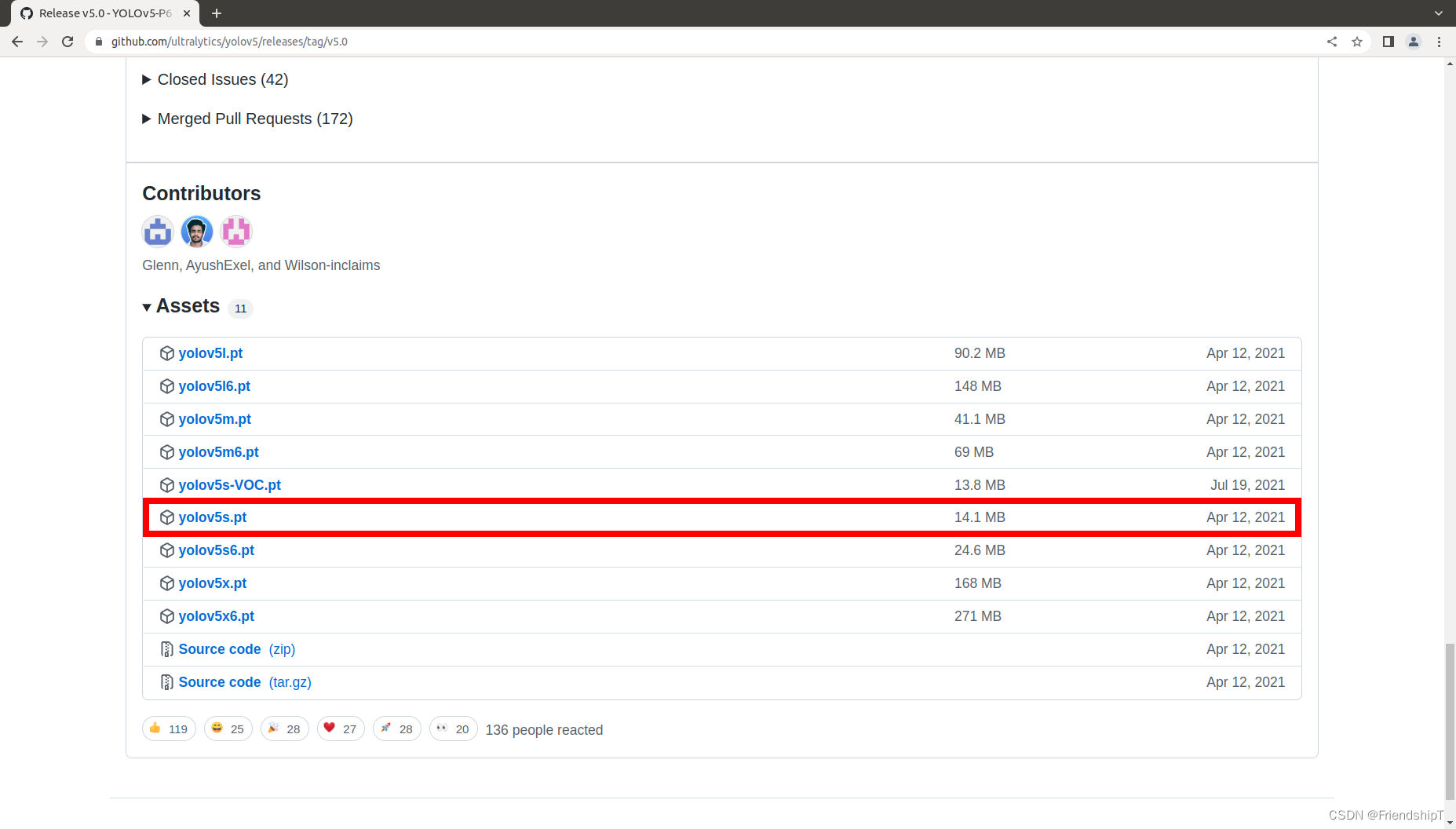This screenshot has width=1456, height=829.
Task: Download yolov5l.pt
Action: point(210,353)
